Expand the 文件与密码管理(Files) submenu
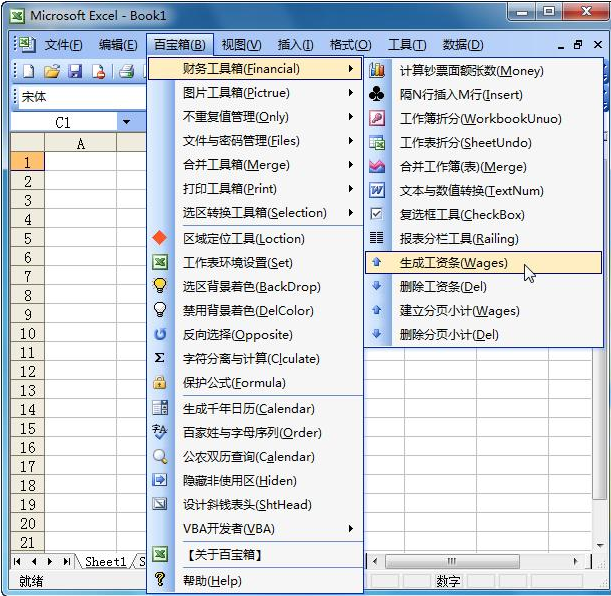 click(255, 141)
